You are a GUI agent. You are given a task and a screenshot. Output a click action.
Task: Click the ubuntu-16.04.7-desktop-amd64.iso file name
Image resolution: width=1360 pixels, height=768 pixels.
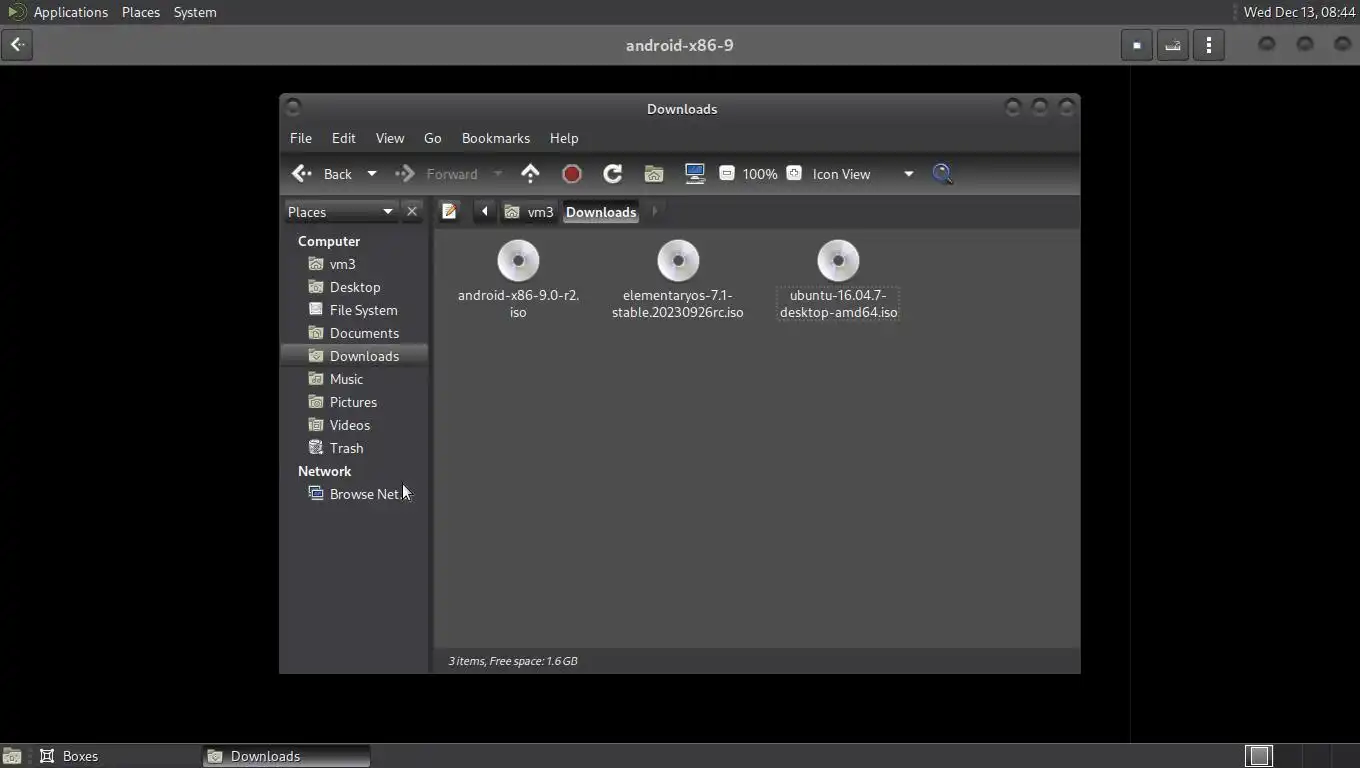[x=838, y=304]
